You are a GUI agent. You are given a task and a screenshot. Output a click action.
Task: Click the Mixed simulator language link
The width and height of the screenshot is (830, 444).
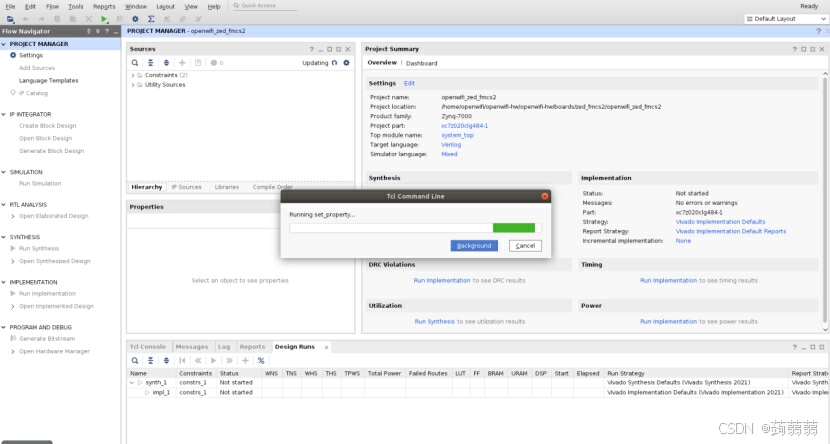coord(449,155)
